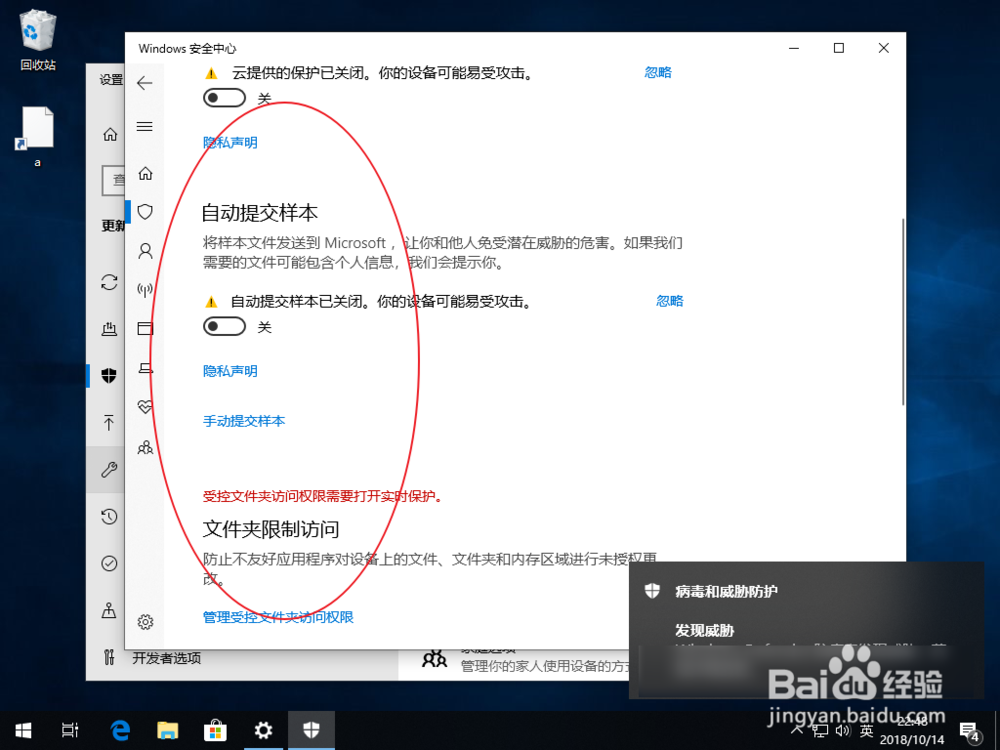Image resolution: width=1000 pixels, height=750 pixels.
Task: Open the hamburger navigation menu
Action: point(145,126)
